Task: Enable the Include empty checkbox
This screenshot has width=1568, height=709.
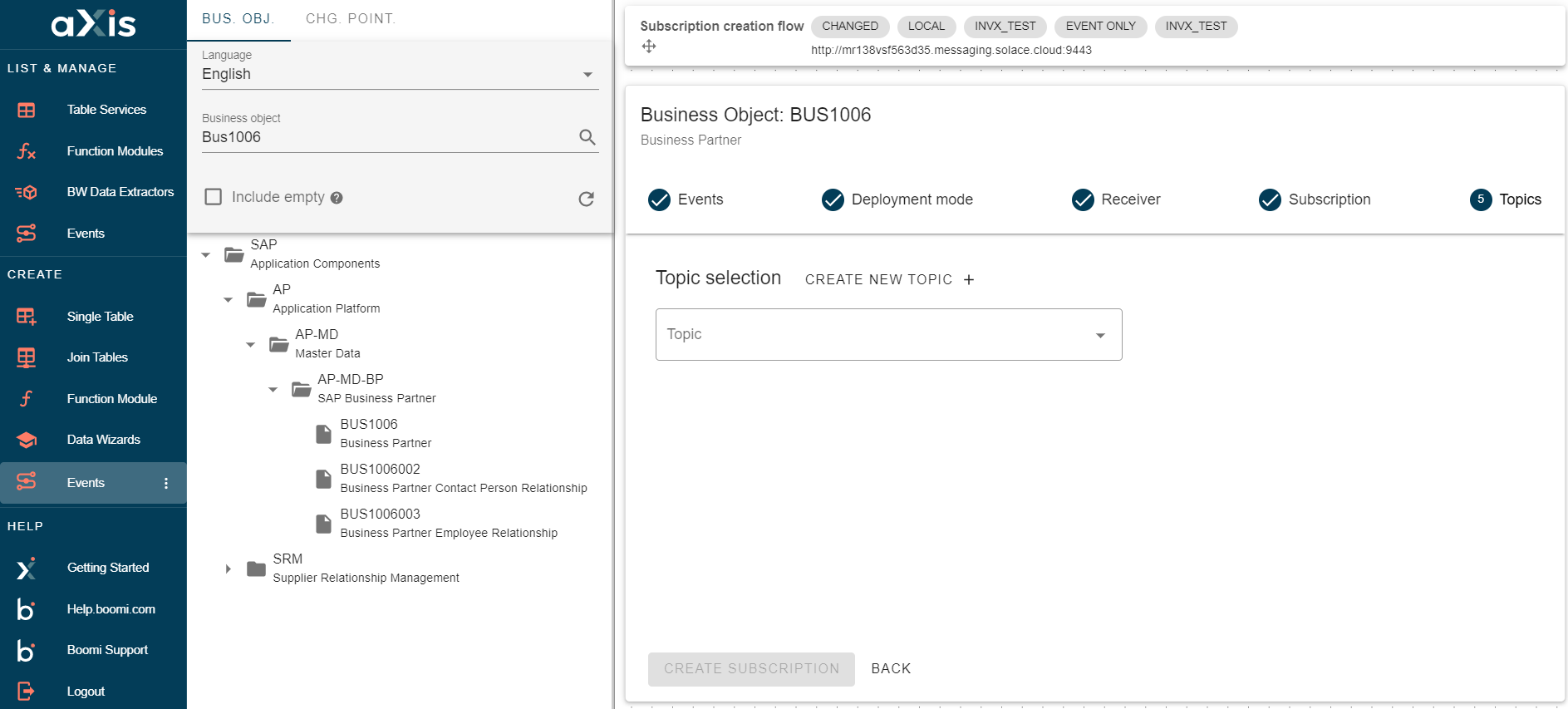Action: (x=214, y=197)
